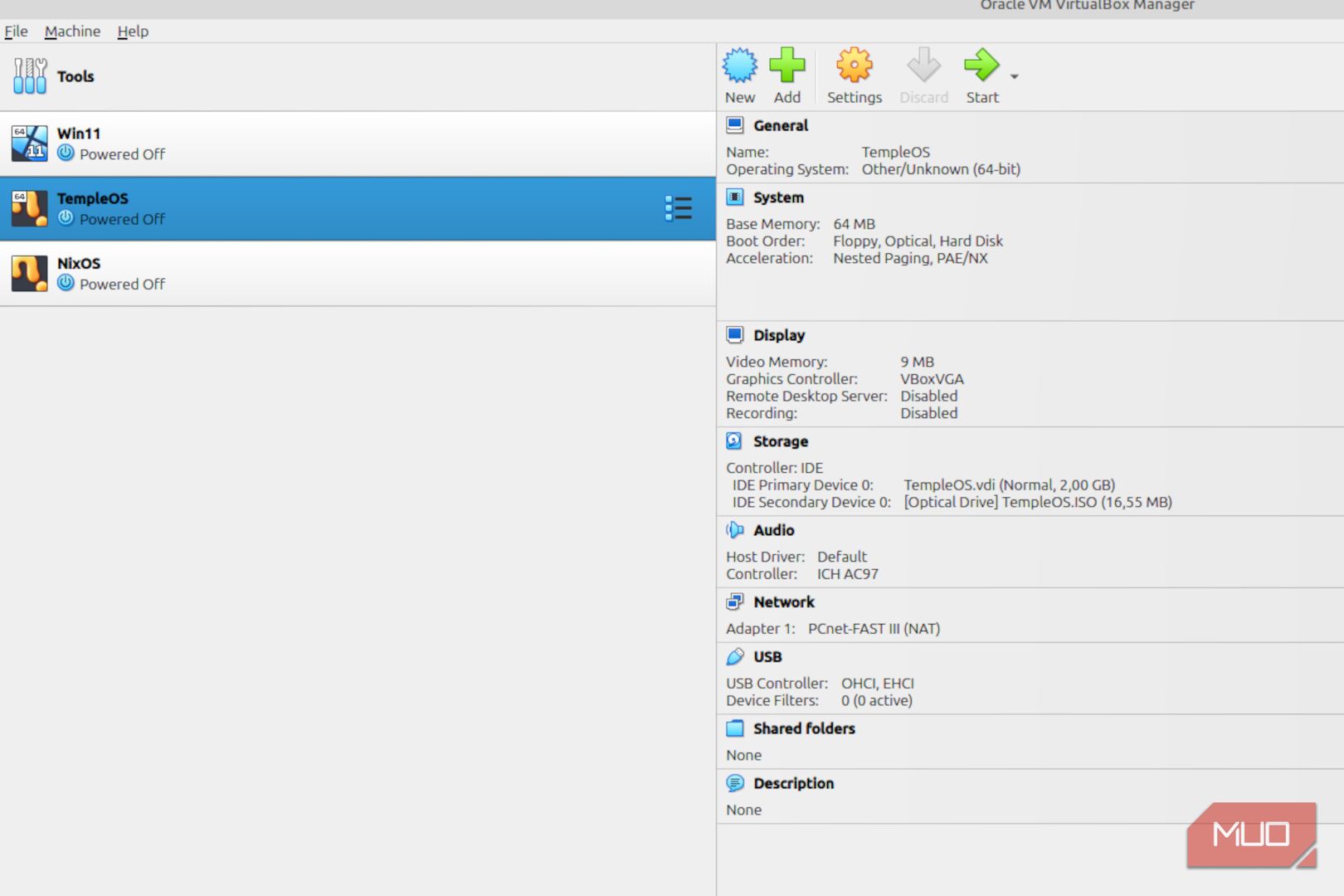1344x896 pixels.
Task: Open the Help menu
Action: point(133,31)
